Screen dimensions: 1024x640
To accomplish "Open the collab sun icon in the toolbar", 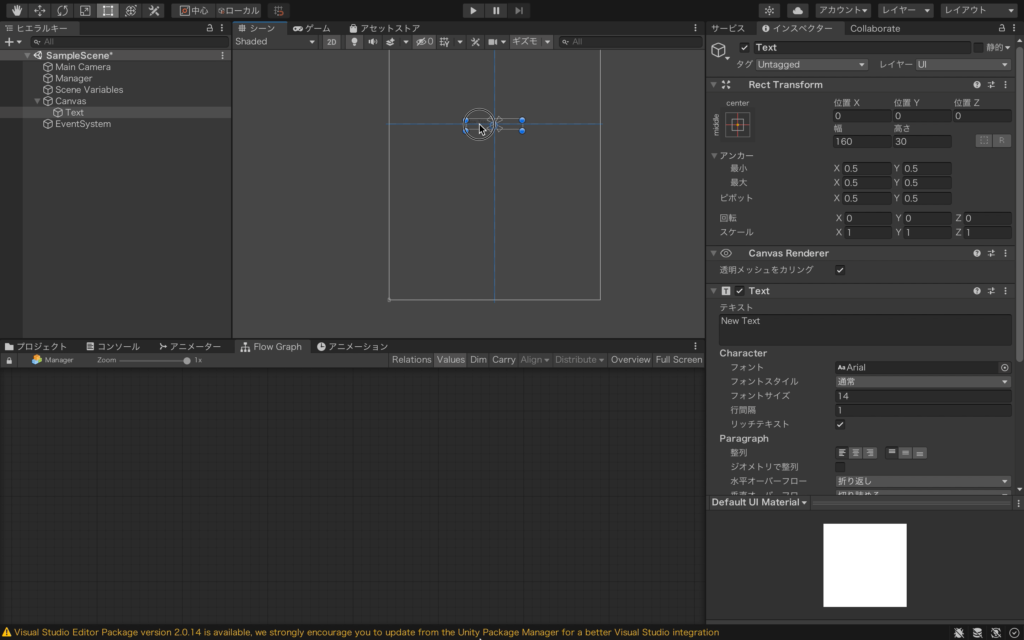I will 769,10.
